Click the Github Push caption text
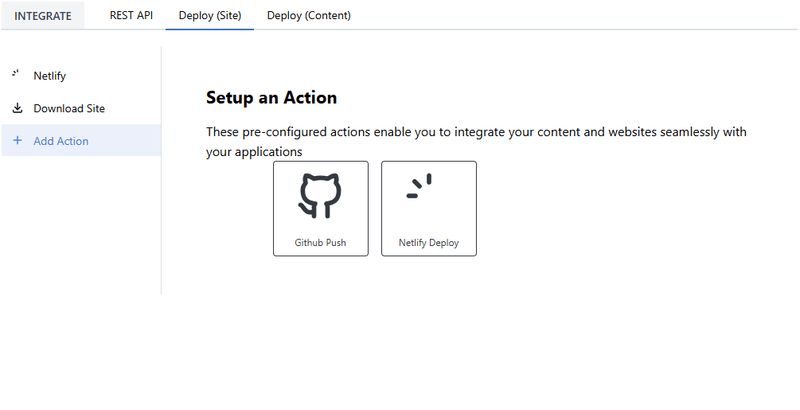This screenshot has width=800, height=410. pyautogui.click(x=320, y=243)
